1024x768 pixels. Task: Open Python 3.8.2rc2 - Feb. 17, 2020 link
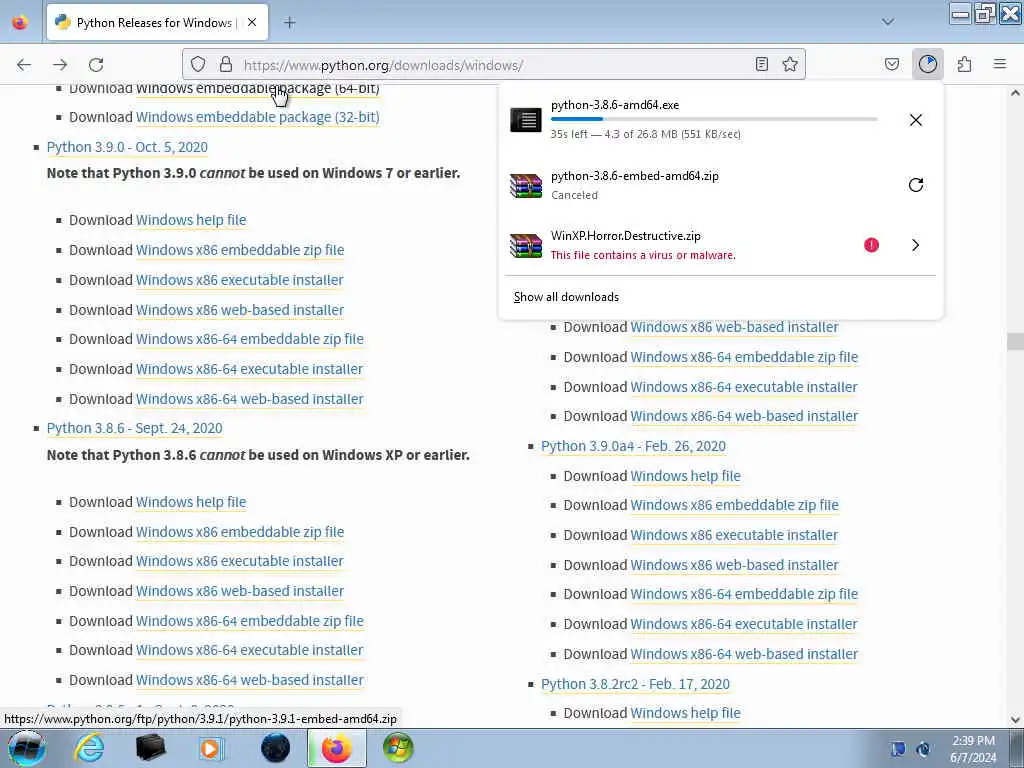click(x=635, y=684)
